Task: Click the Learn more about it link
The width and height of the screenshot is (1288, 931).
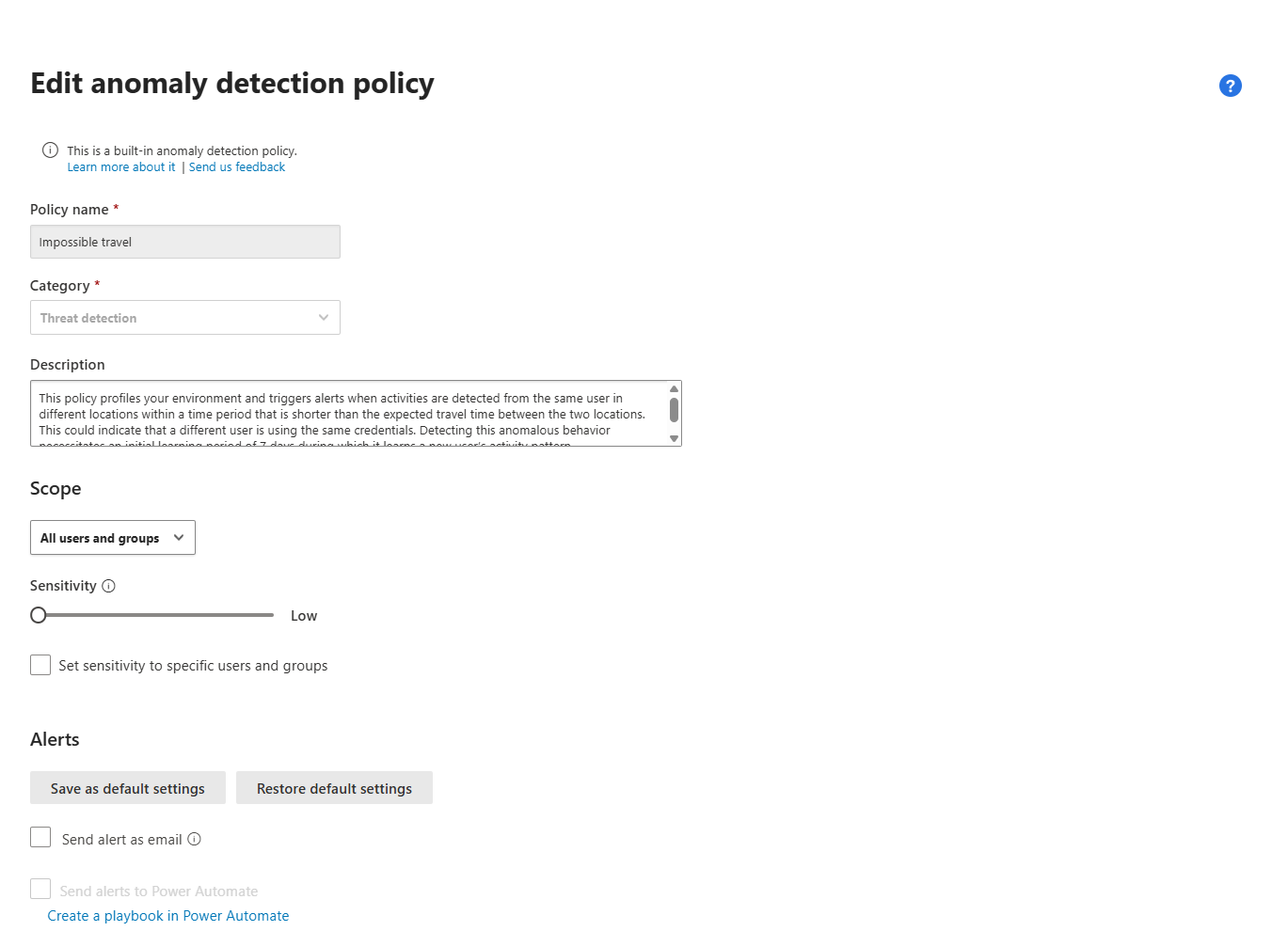Action: pyautogui.click(x=121, y=167)
